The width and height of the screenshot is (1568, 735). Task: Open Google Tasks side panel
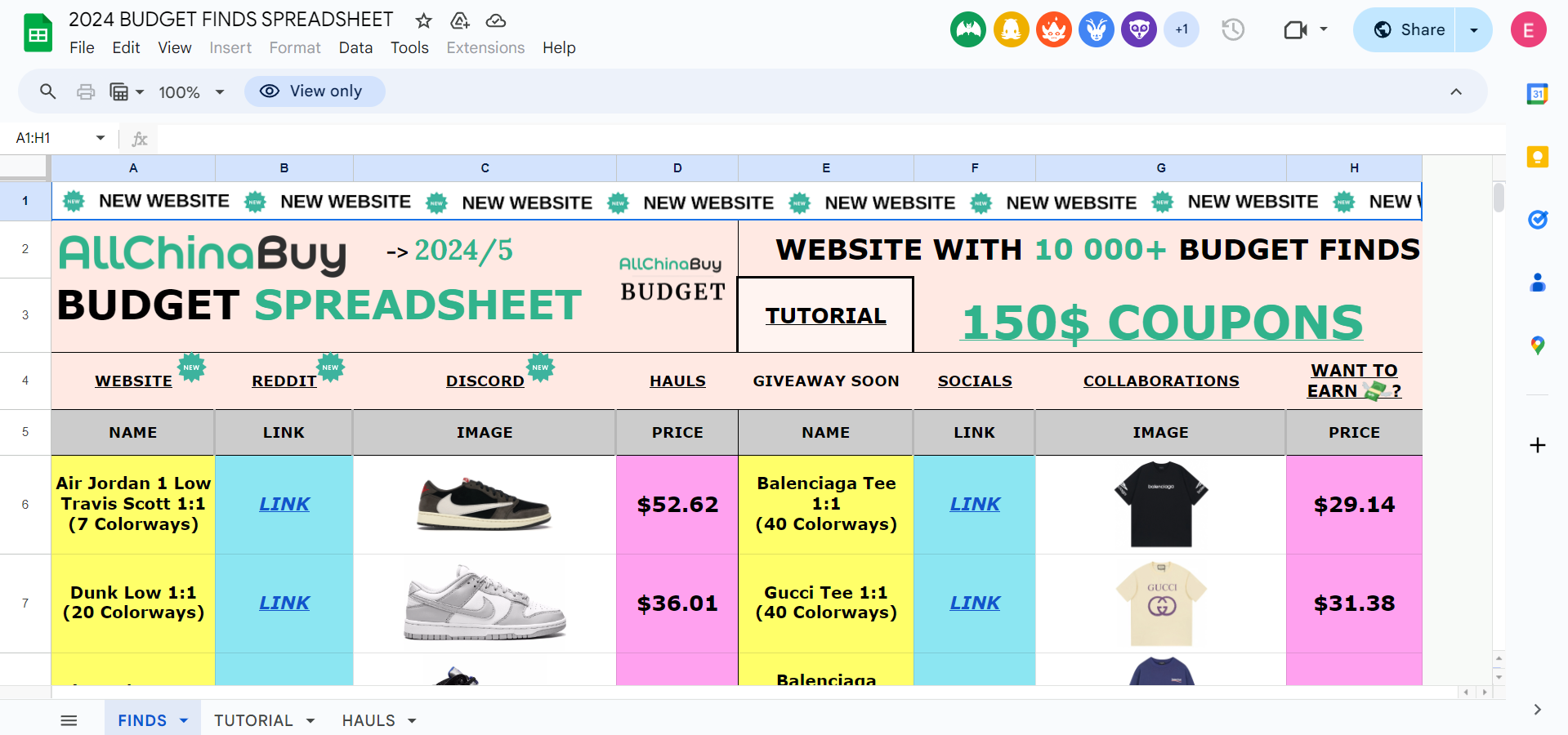(1537, 220)
